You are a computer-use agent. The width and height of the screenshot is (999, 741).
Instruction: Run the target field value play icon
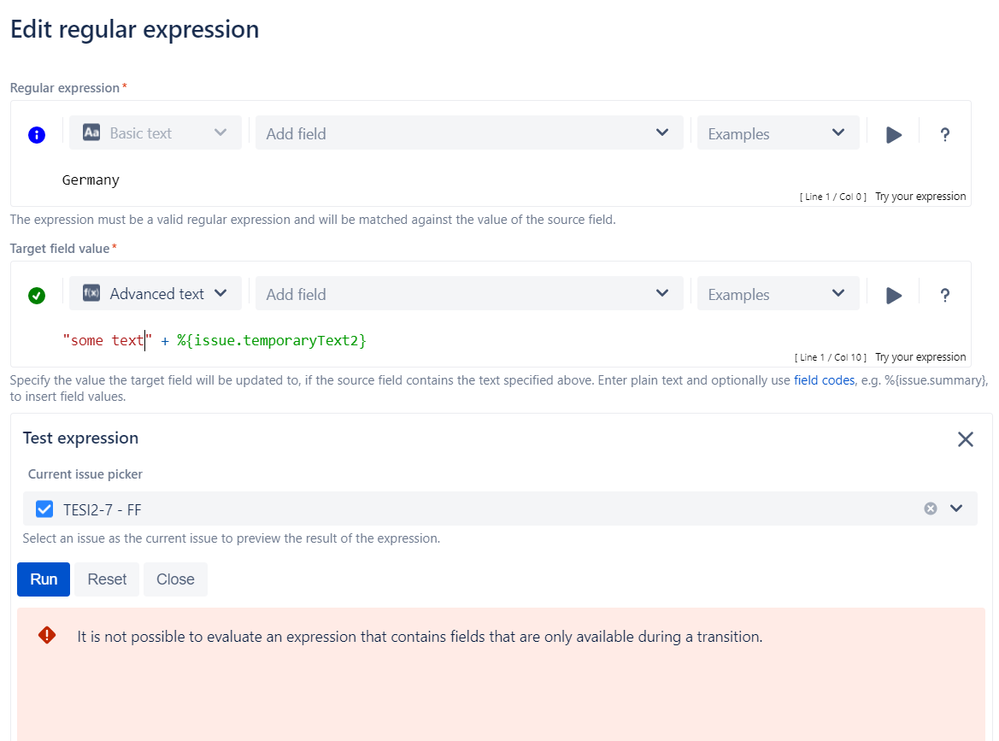894,295
